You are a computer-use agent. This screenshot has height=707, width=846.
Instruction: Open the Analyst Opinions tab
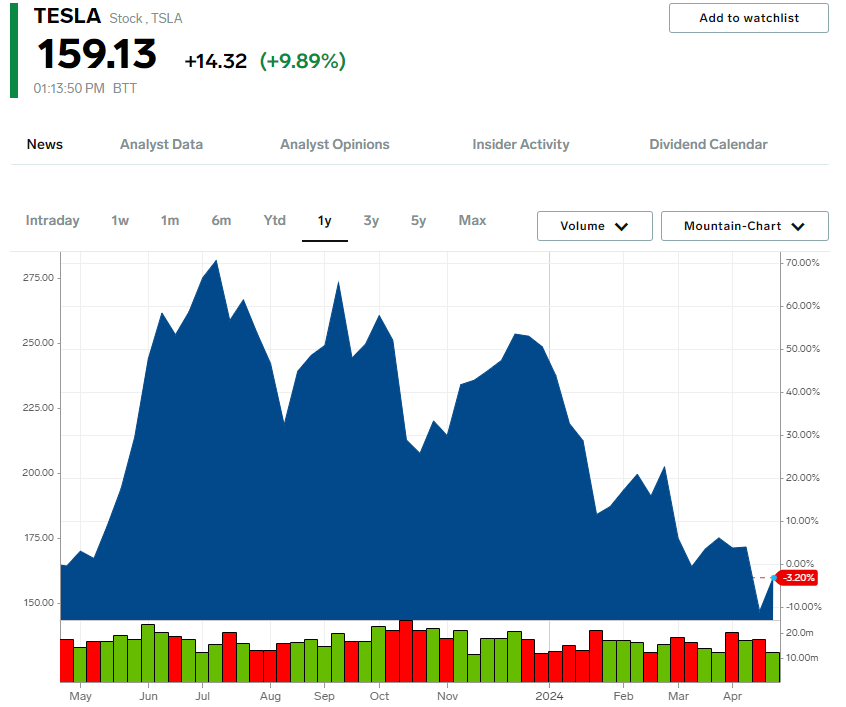(335, 144)
